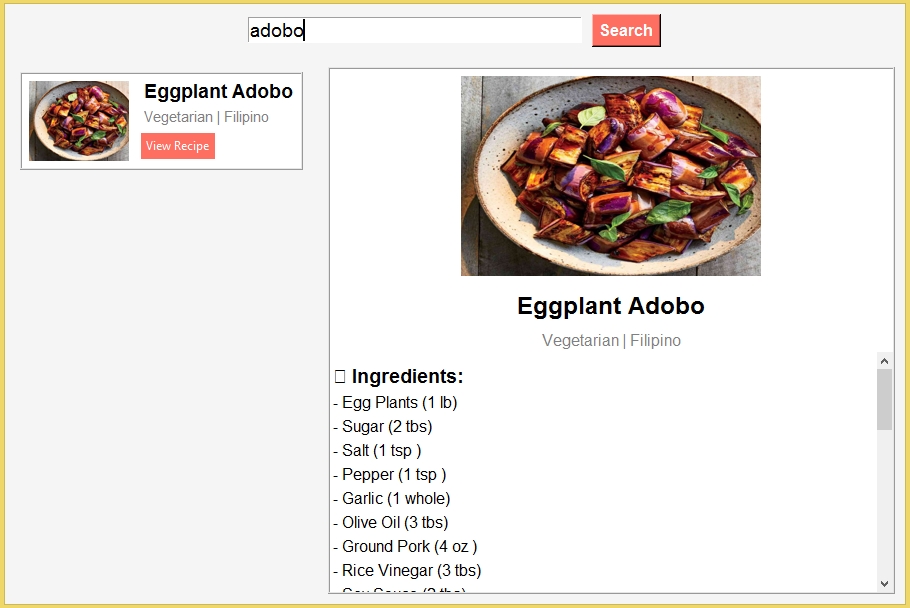Select the small Eggplant Adobo result thumbnail
Image resolution: width=910 pixels, height=608 pixels.
click(x=79, y=121)
